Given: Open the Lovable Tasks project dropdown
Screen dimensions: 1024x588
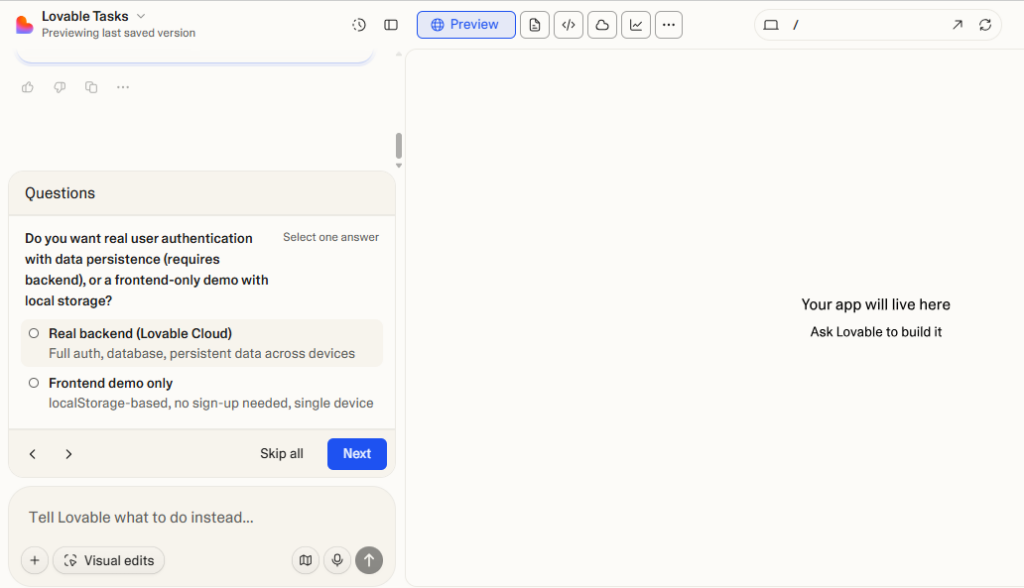Looking at the screenshot, I should pos(139,16).
